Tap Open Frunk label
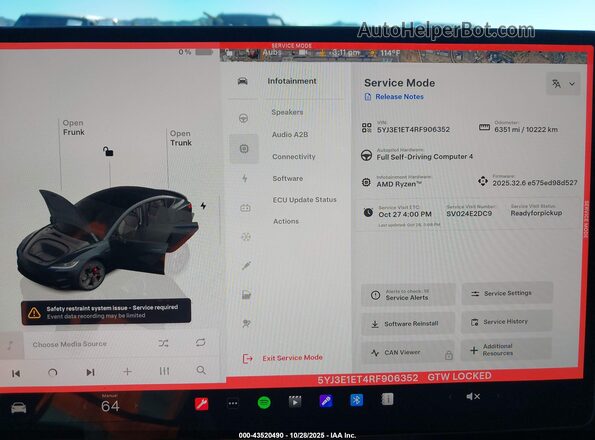The height and width of the screenshot is (440, 595). click(74, 127)
